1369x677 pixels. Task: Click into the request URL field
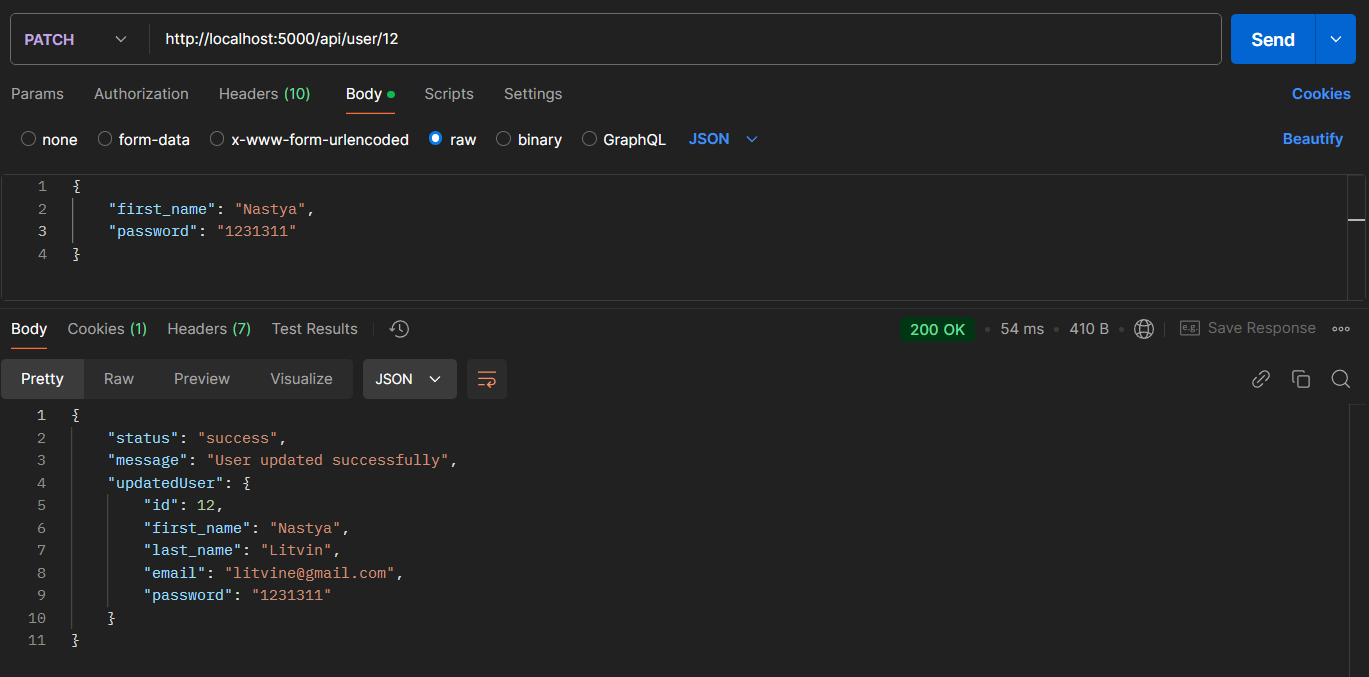685,39
